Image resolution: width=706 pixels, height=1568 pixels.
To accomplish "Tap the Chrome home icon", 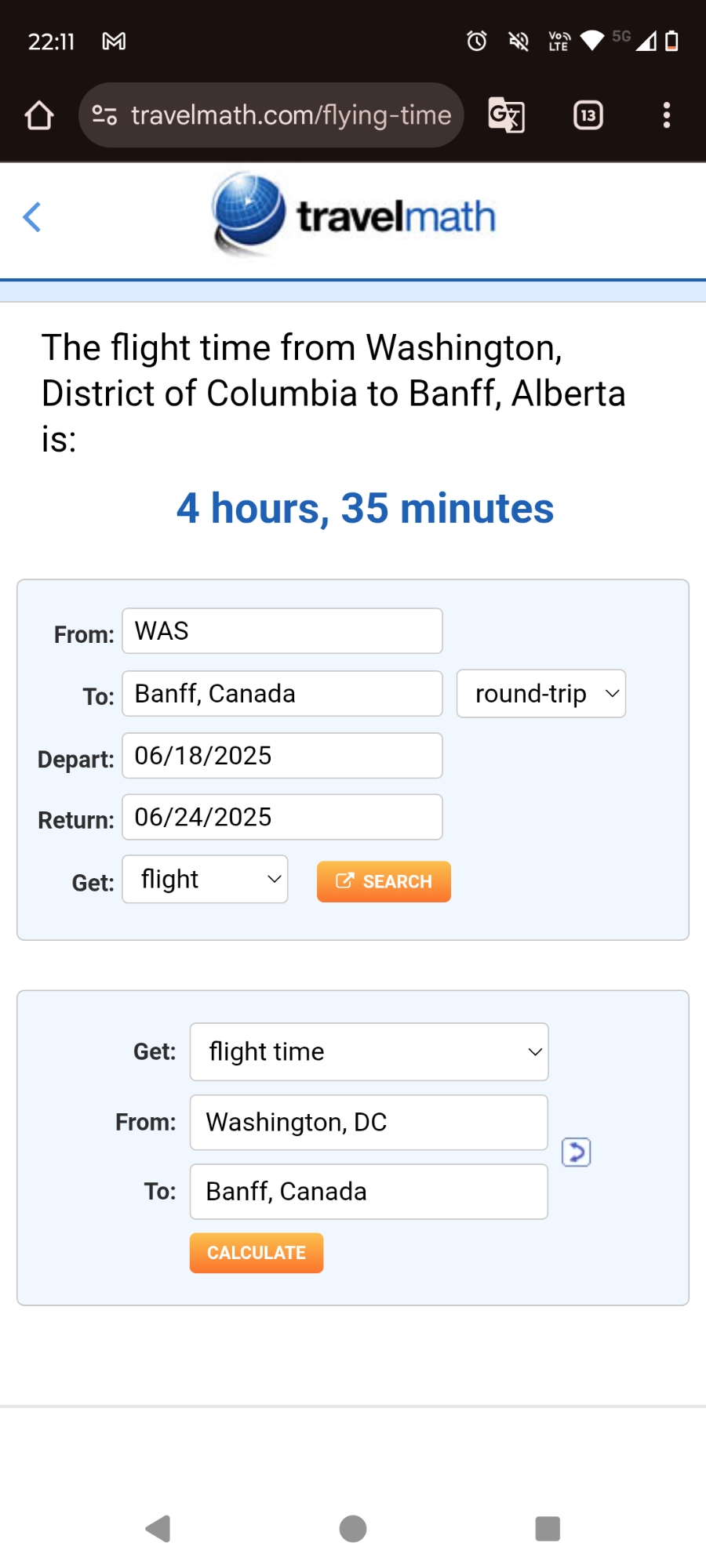I will tap(38, 115).
